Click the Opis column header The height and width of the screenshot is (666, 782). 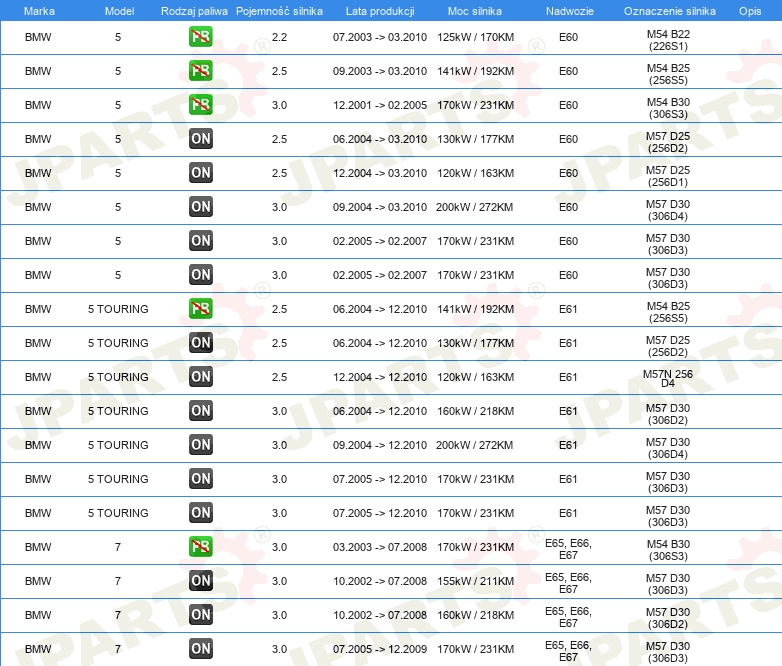[750, 11]
